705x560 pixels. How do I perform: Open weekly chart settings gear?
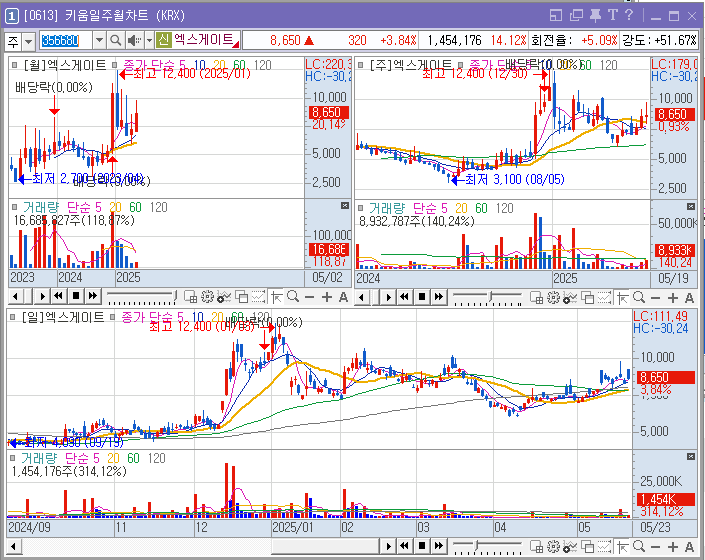553,297
